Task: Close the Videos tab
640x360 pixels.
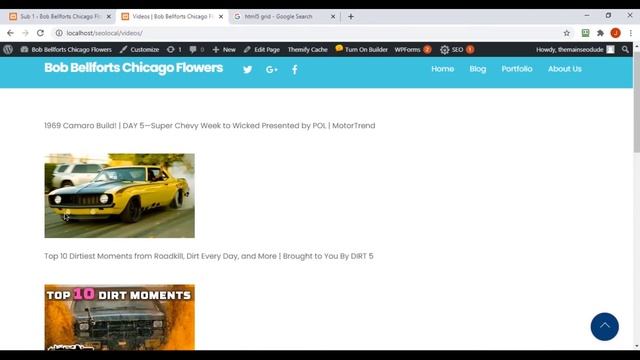Action: (x=221, y=17)
